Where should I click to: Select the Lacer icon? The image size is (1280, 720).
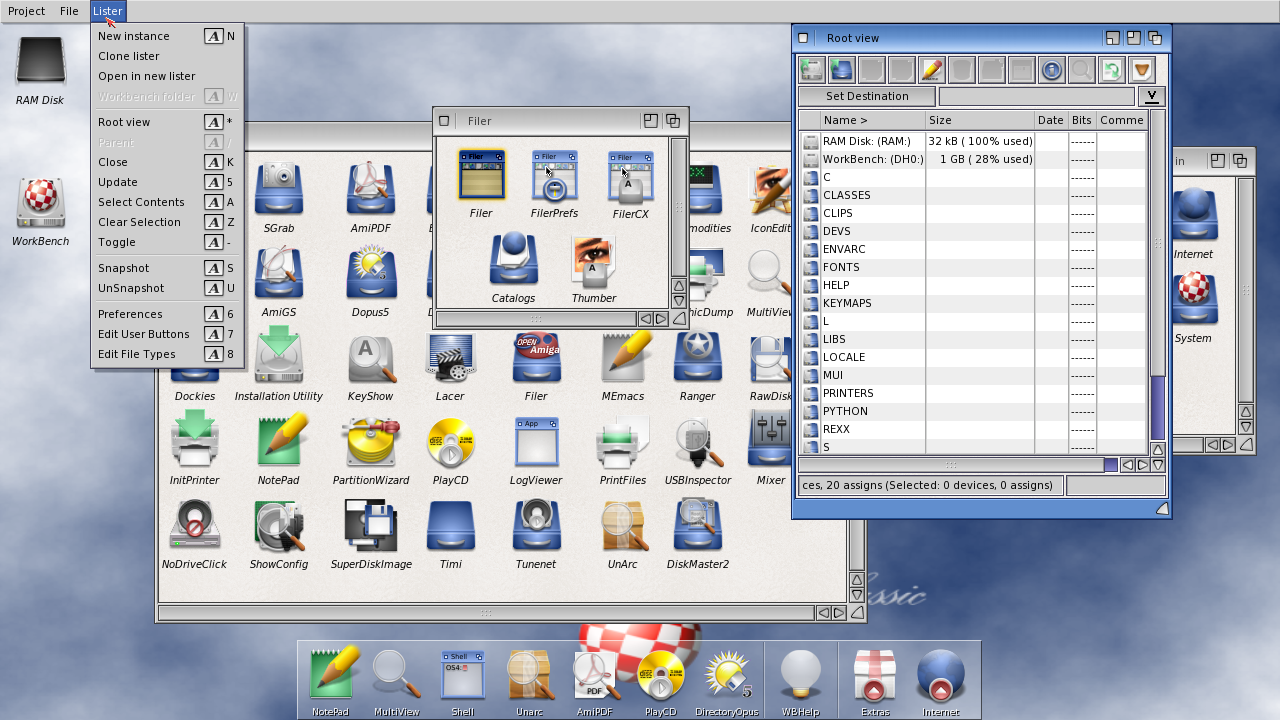[450, 366]
